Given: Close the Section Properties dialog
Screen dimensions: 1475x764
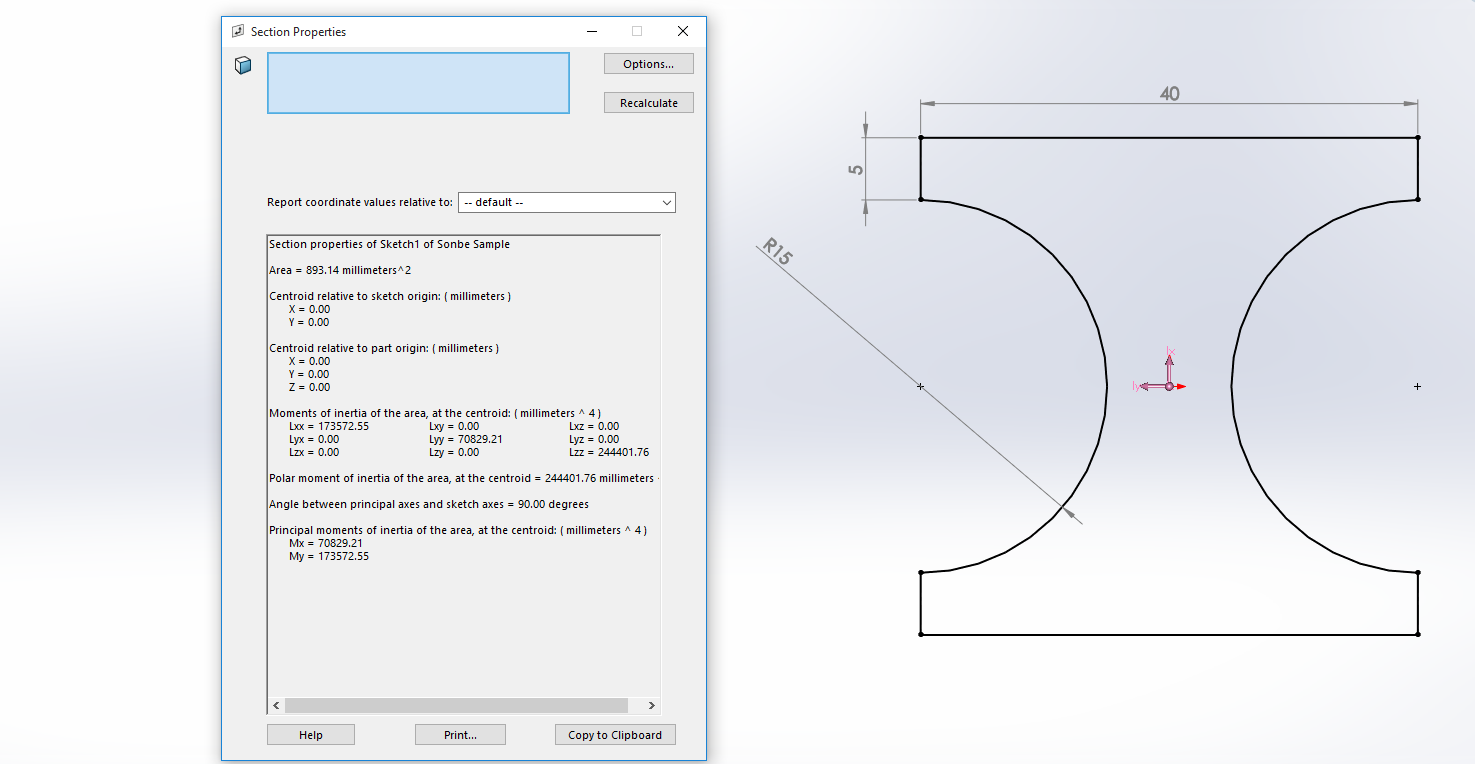Looking at the screenshot, I should (683, 31).
